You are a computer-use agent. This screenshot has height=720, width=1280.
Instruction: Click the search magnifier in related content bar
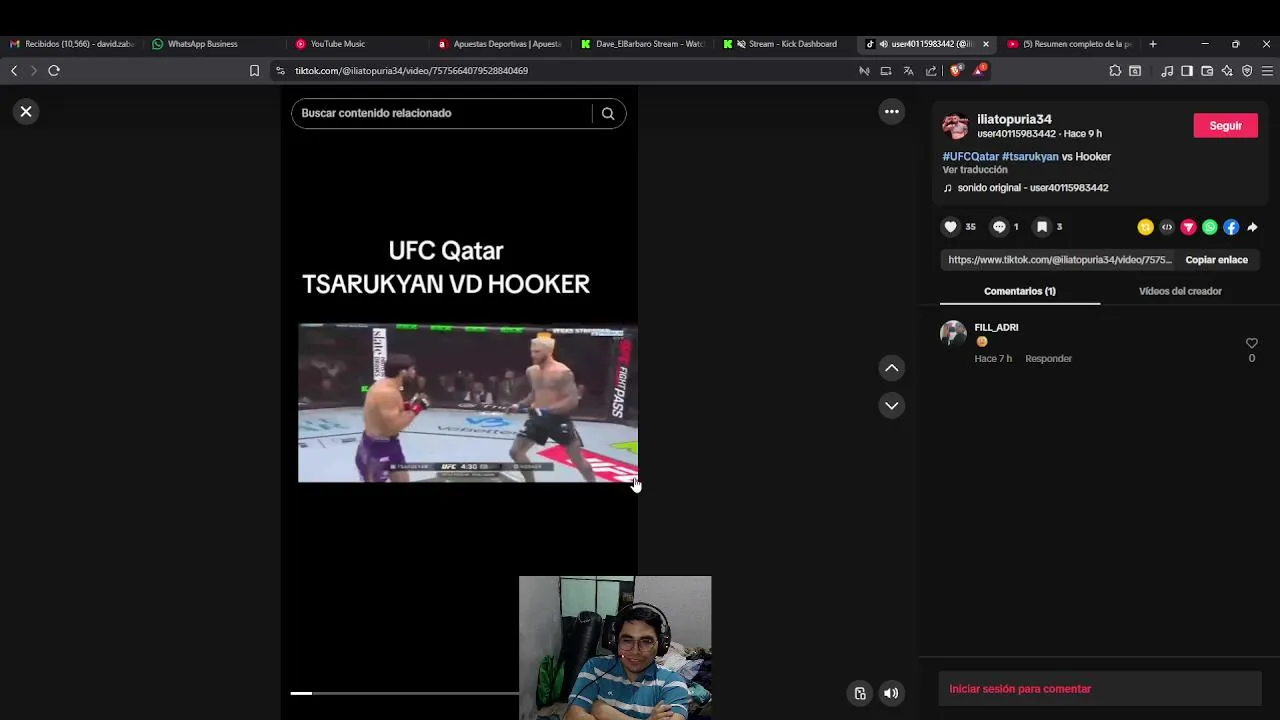coord(608,113)
